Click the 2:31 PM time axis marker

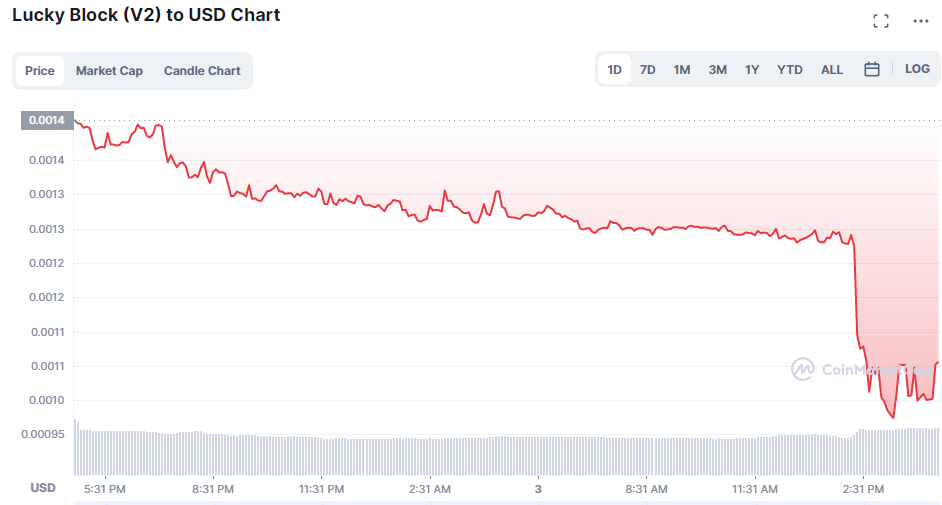[x=863, y=489]
